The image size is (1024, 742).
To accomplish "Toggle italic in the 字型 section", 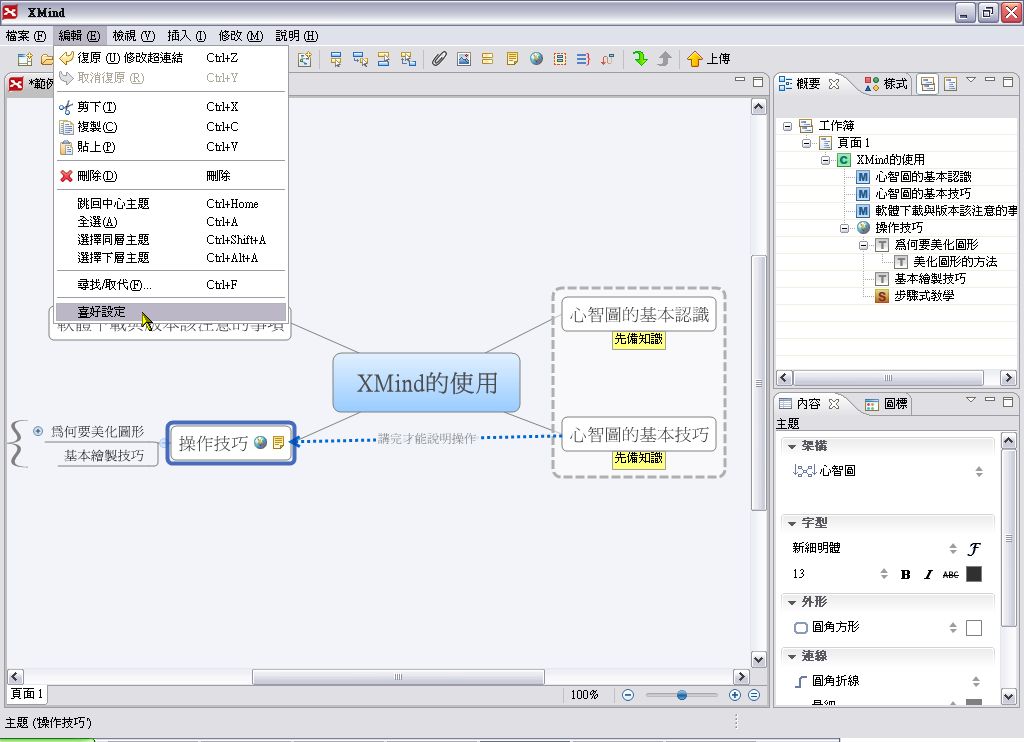I will point(928,575).
